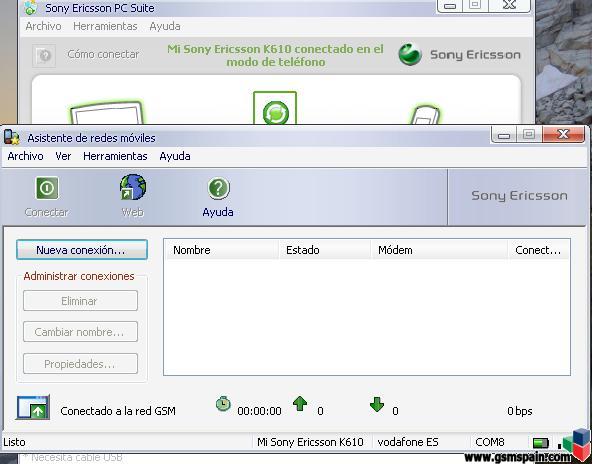
Task: Click the 00:00:00 timer value
Action: tap(259, 411)
